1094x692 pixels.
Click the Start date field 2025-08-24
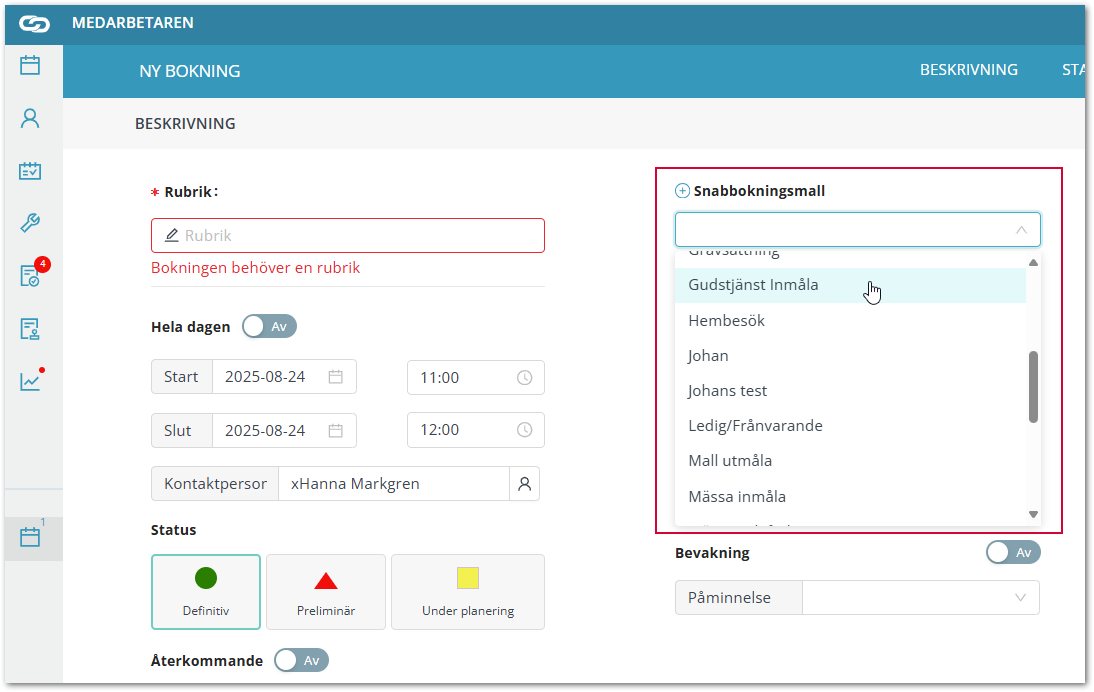point(284,377)
